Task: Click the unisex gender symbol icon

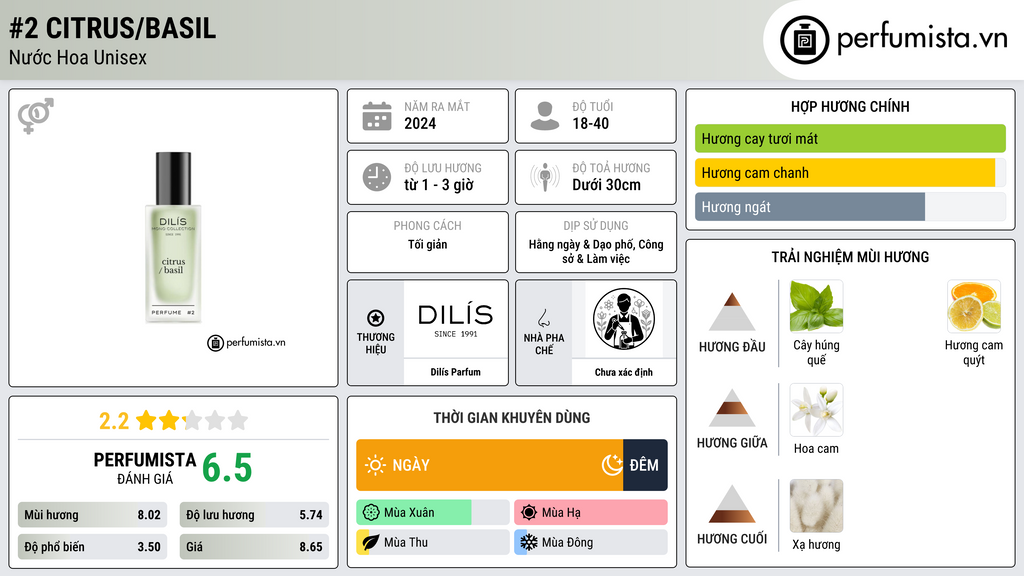Action: click(36, 116)
